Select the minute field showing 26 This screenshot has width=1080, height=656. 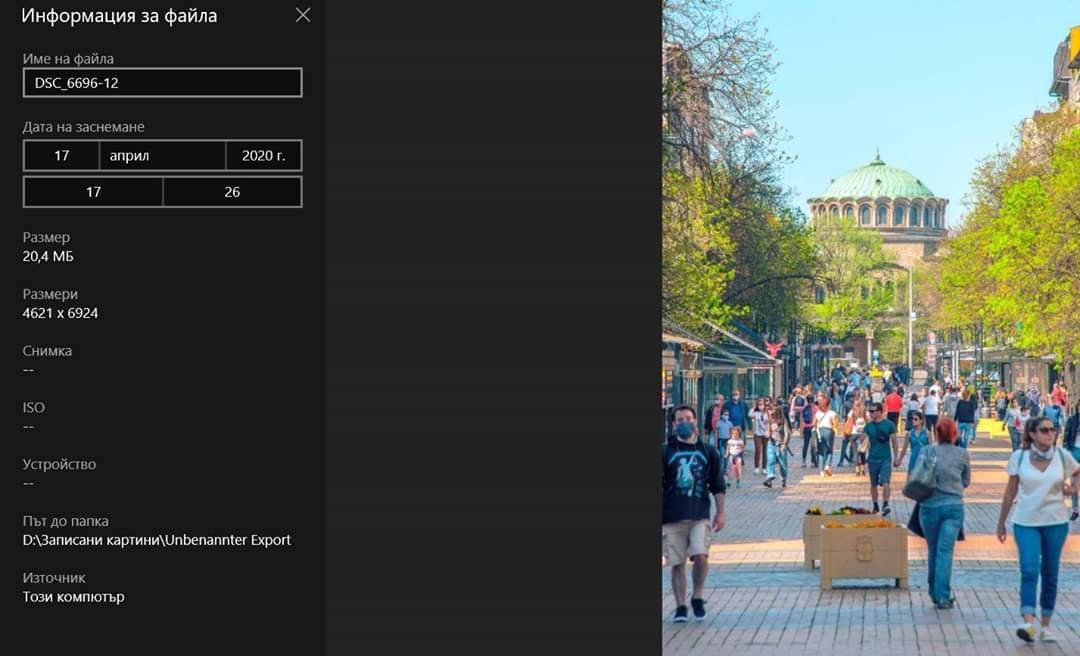[x=232, y=192]
